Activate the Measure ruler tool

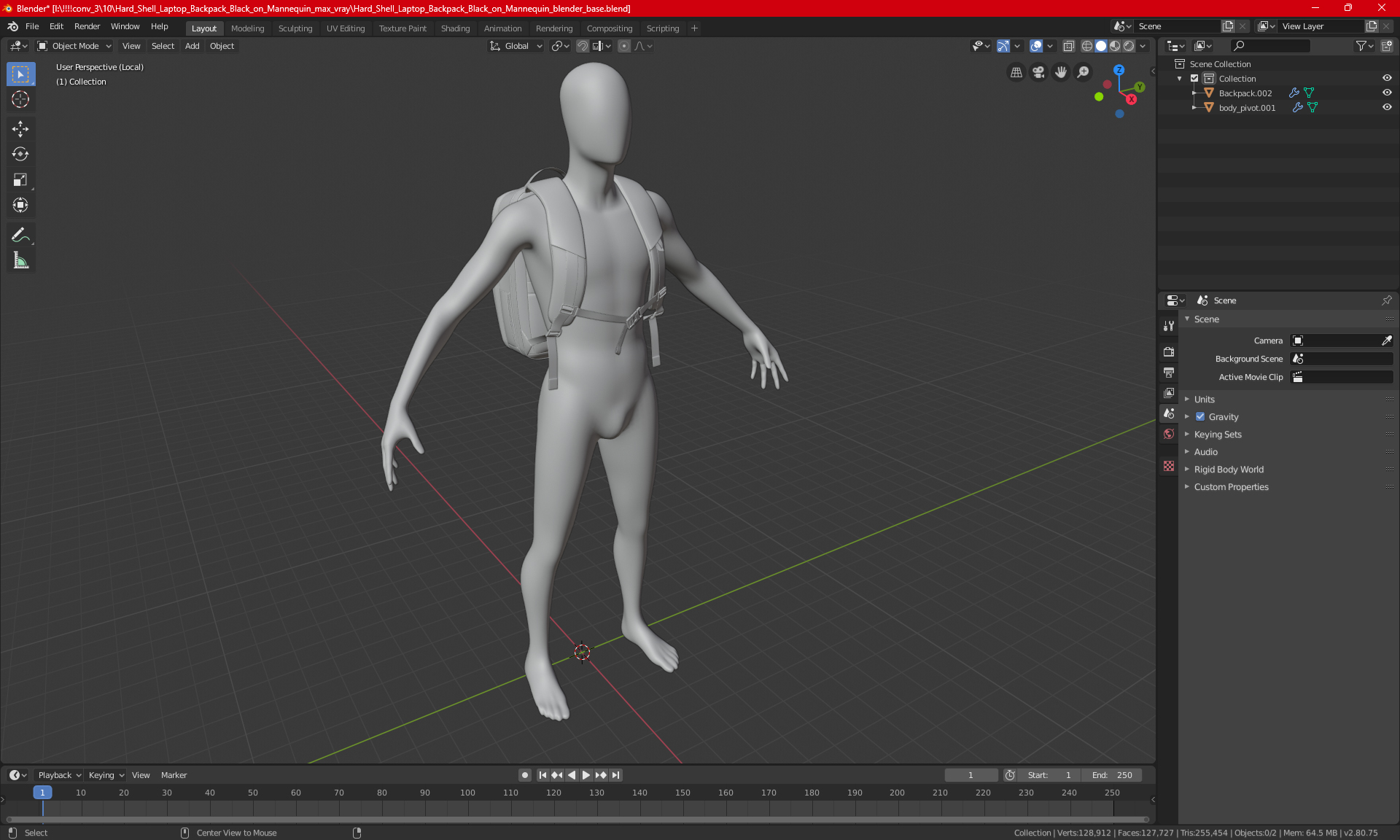coord(20,260)
